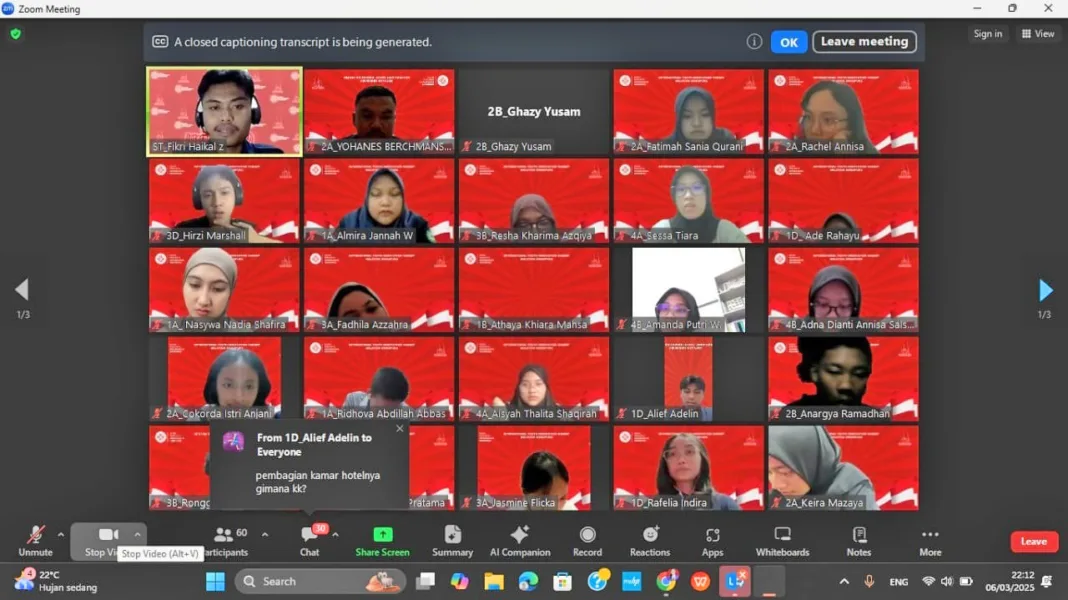Open the More options menu
Screen dimensions: 1068x600
[x=930, y=541]
